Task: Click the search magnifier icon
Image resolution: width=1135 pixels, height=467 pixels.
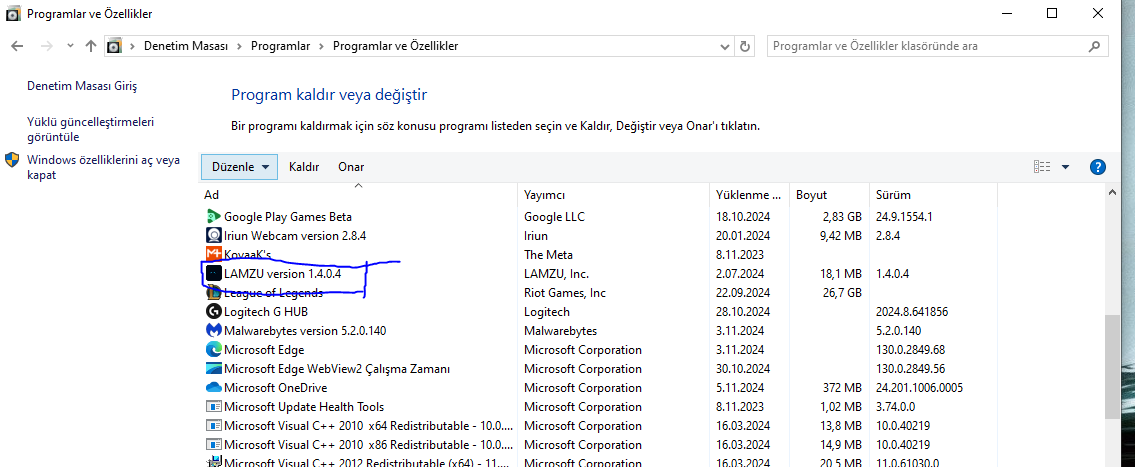Action: click(1094, 46)
